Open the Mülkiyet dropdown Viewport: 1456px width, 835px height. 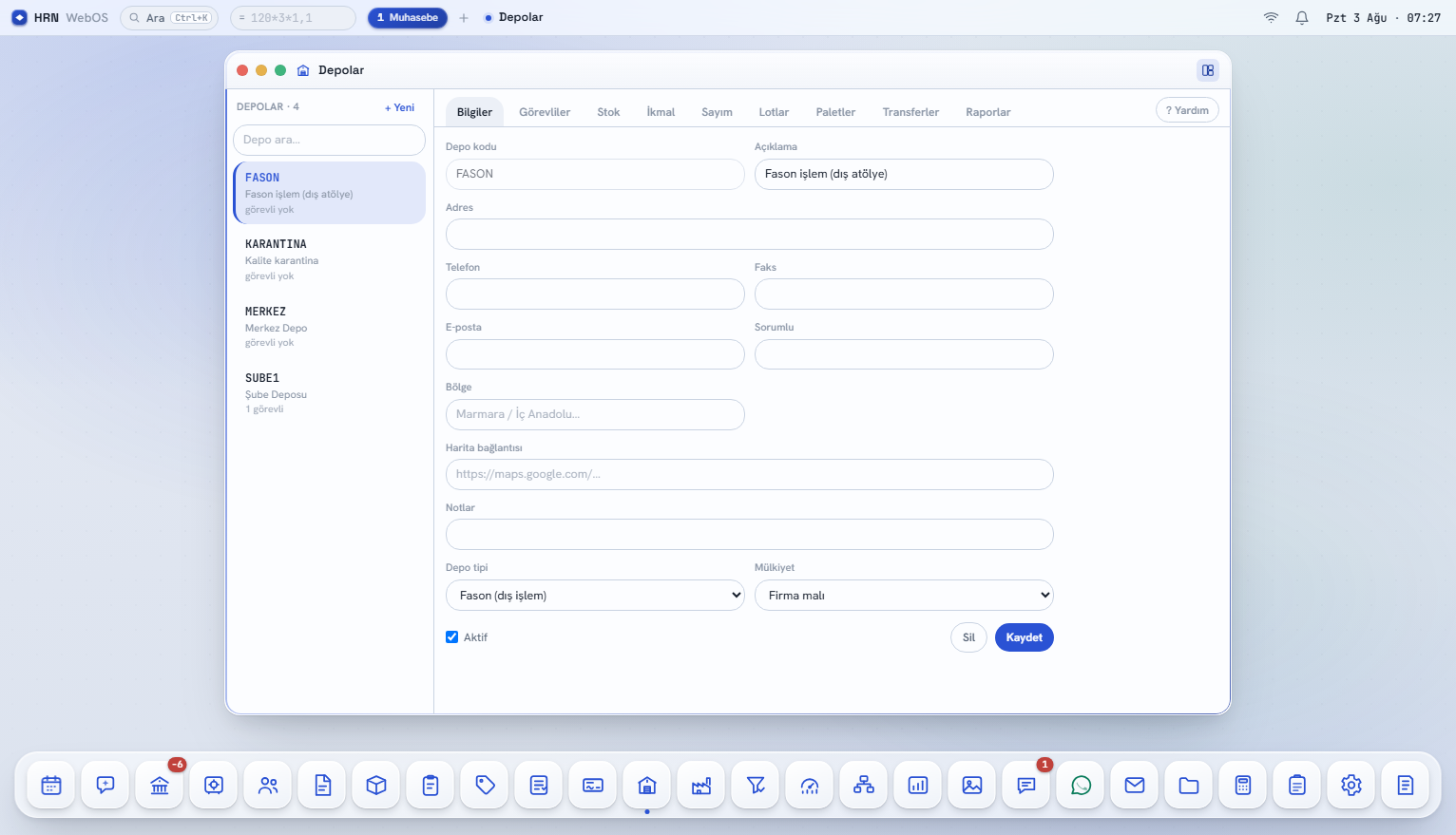(904, 596)
